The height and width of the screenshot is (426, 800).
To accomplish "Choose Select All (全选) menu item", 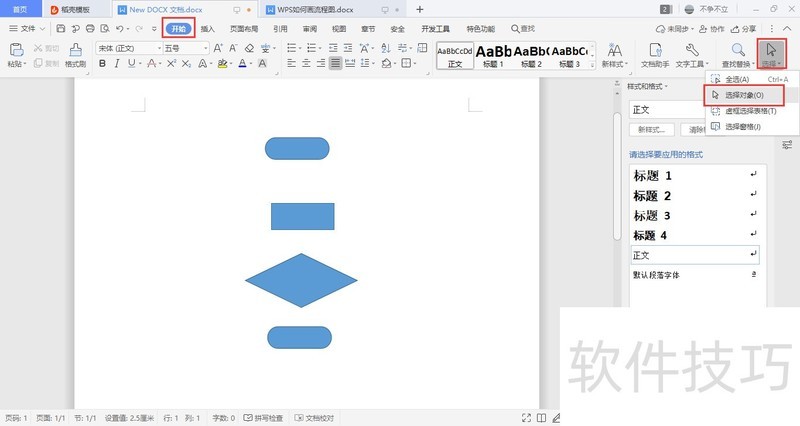I will point(751,80).
